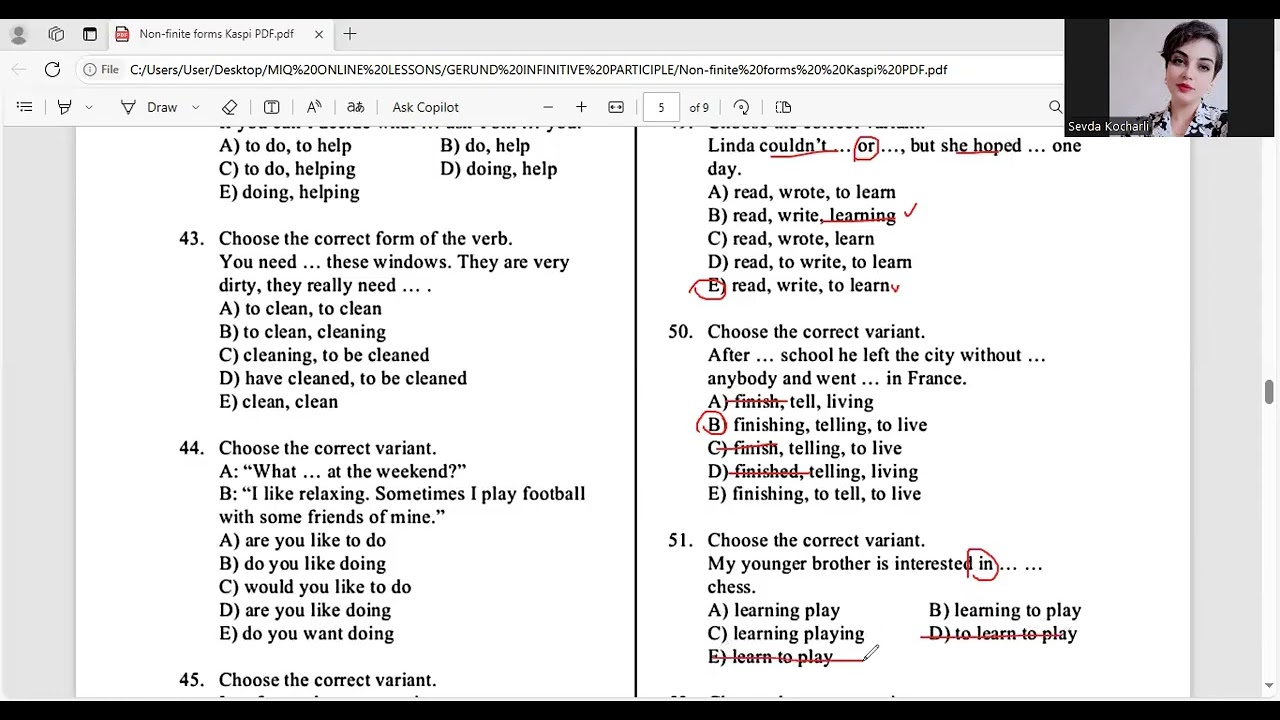Open the Edge profile avatar
The image size is (1280, 720).
pyautogui.click(x=19, y=34)
